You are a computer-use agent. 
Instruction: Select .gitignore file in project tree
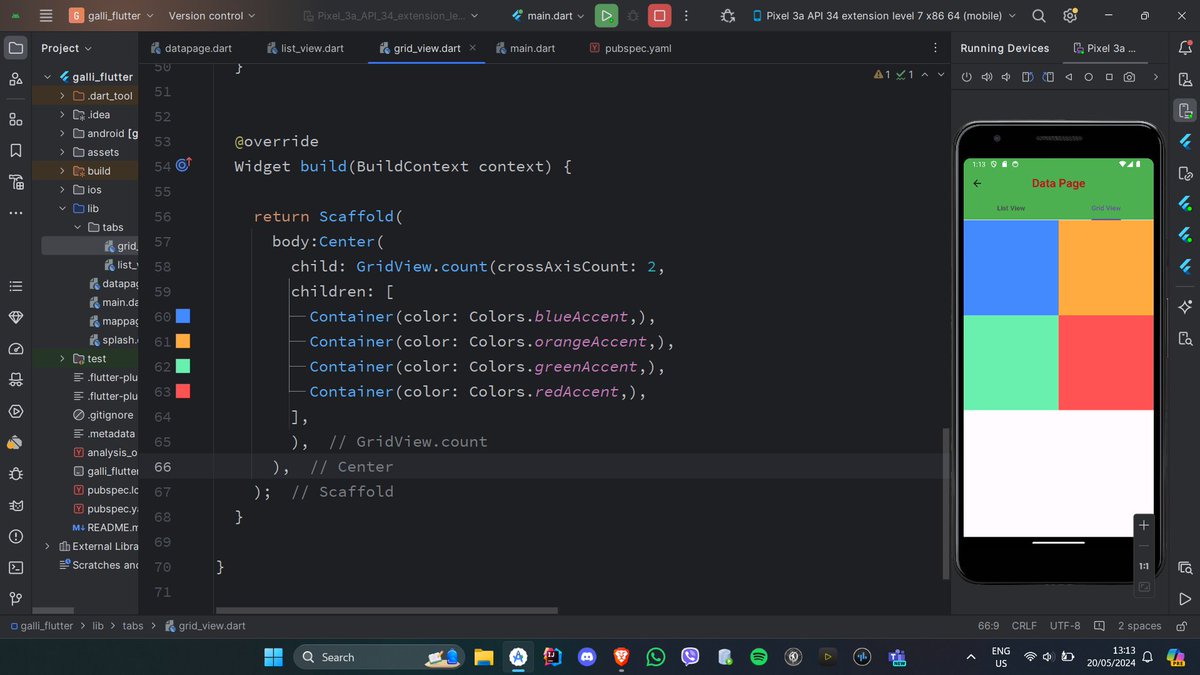click(x=103, y=415)
